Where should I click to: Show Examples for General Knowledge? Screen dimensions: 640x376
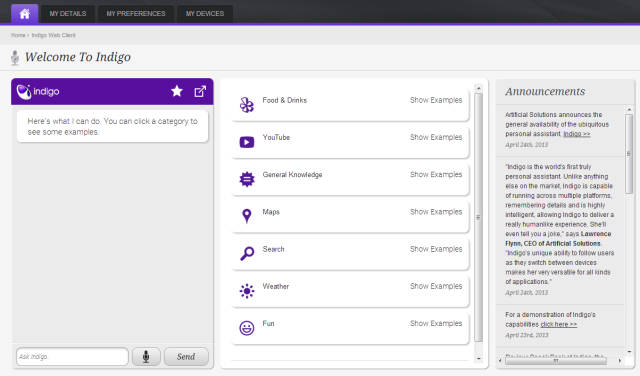[x=436, y=174]
